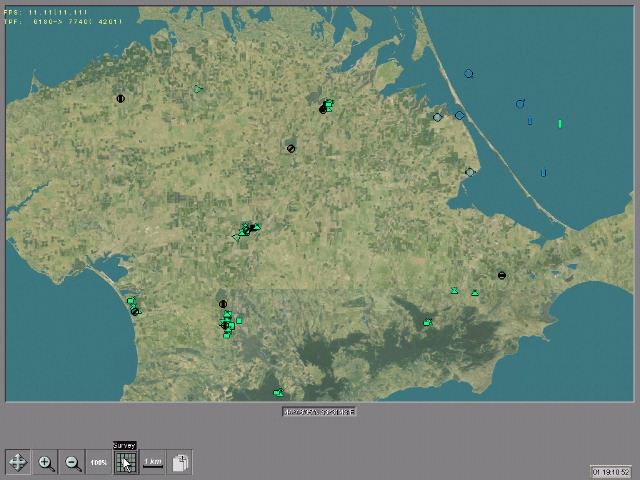Select the black slashed marker in north-central area
Viewport: 640px width, 480px height.
pos(291,149)
